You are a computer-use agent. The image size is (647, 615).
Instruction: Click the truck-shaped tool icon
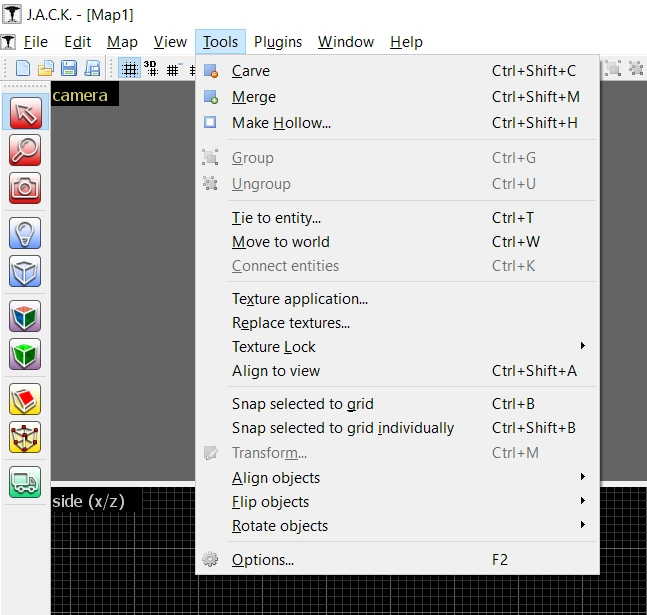[x=25, y=482]
